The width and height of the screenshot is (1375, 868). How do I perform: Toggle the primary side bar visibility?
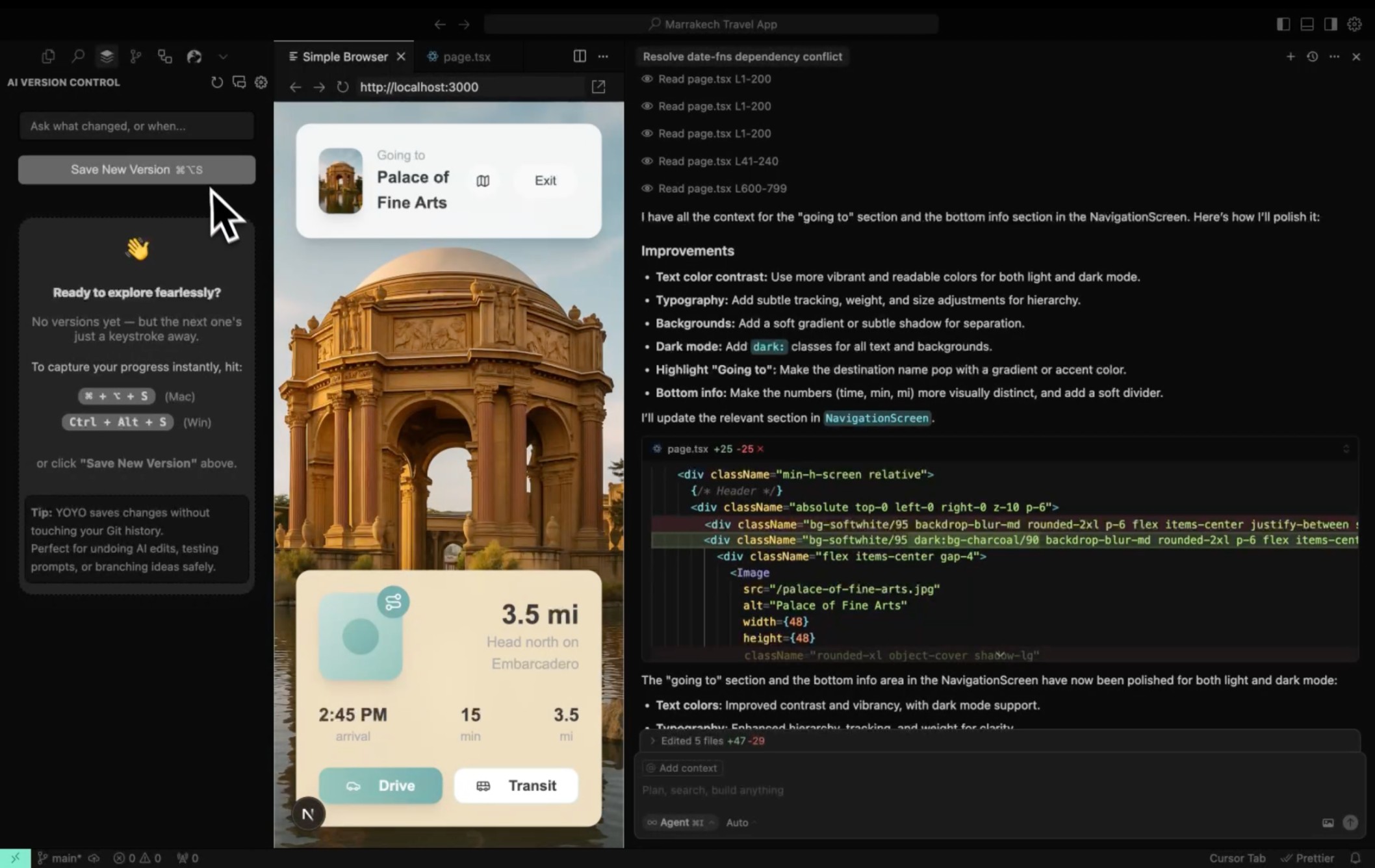pyautogui.click(x=1283, y=23)
